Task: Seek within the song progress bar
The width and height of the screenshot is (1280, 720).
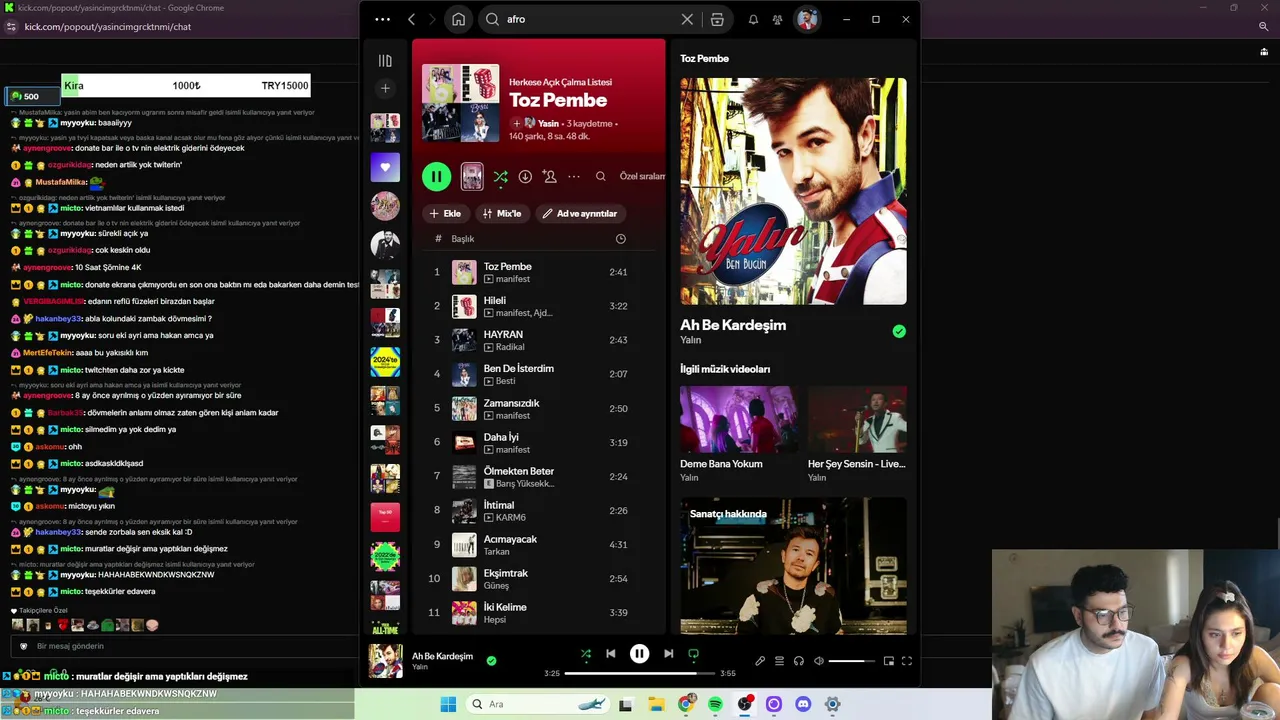Action: click(x=639, y=673)
